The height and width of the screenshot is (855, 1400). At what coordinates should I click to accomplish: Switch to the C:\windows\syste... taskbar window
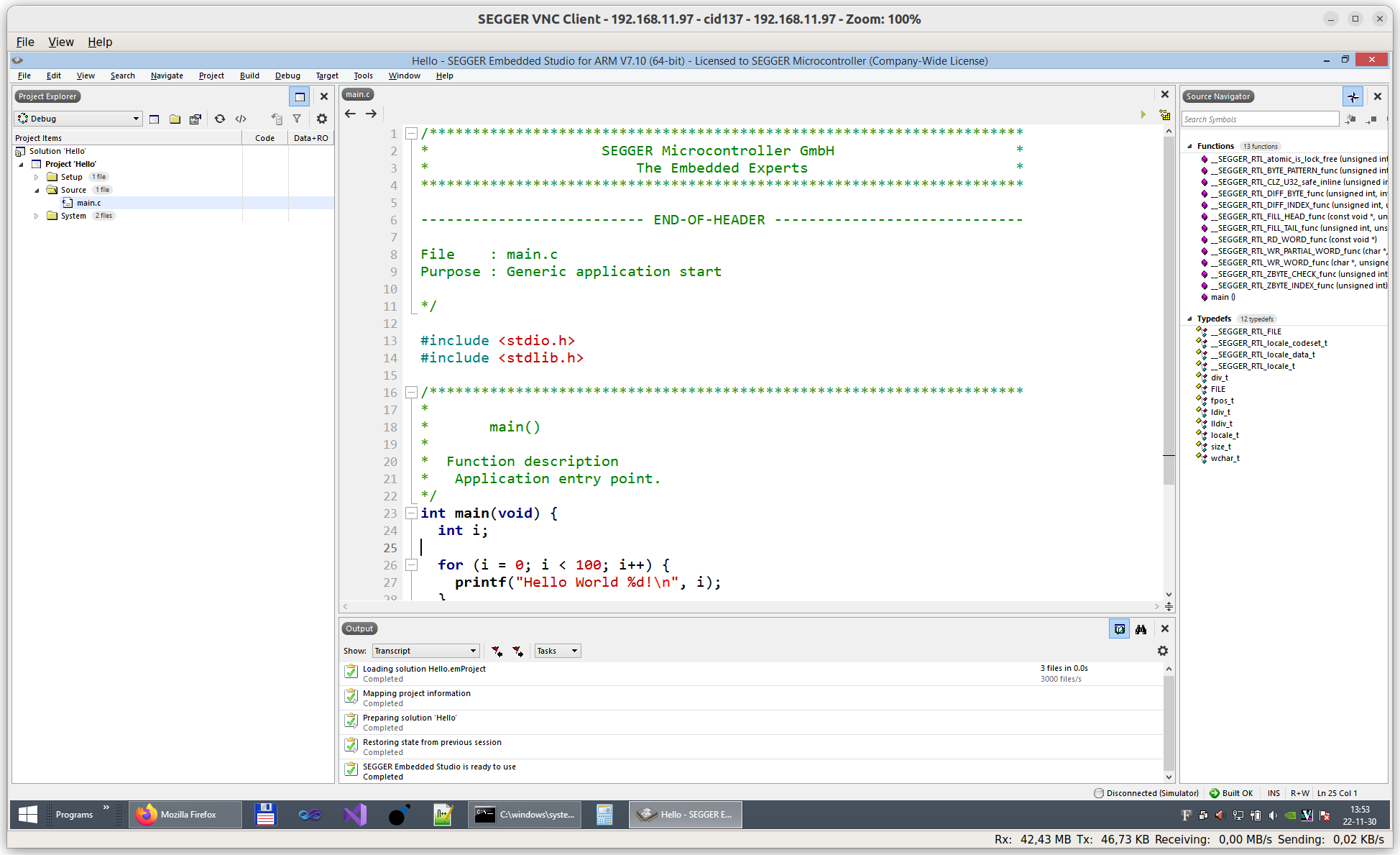[x=525, y=815]
